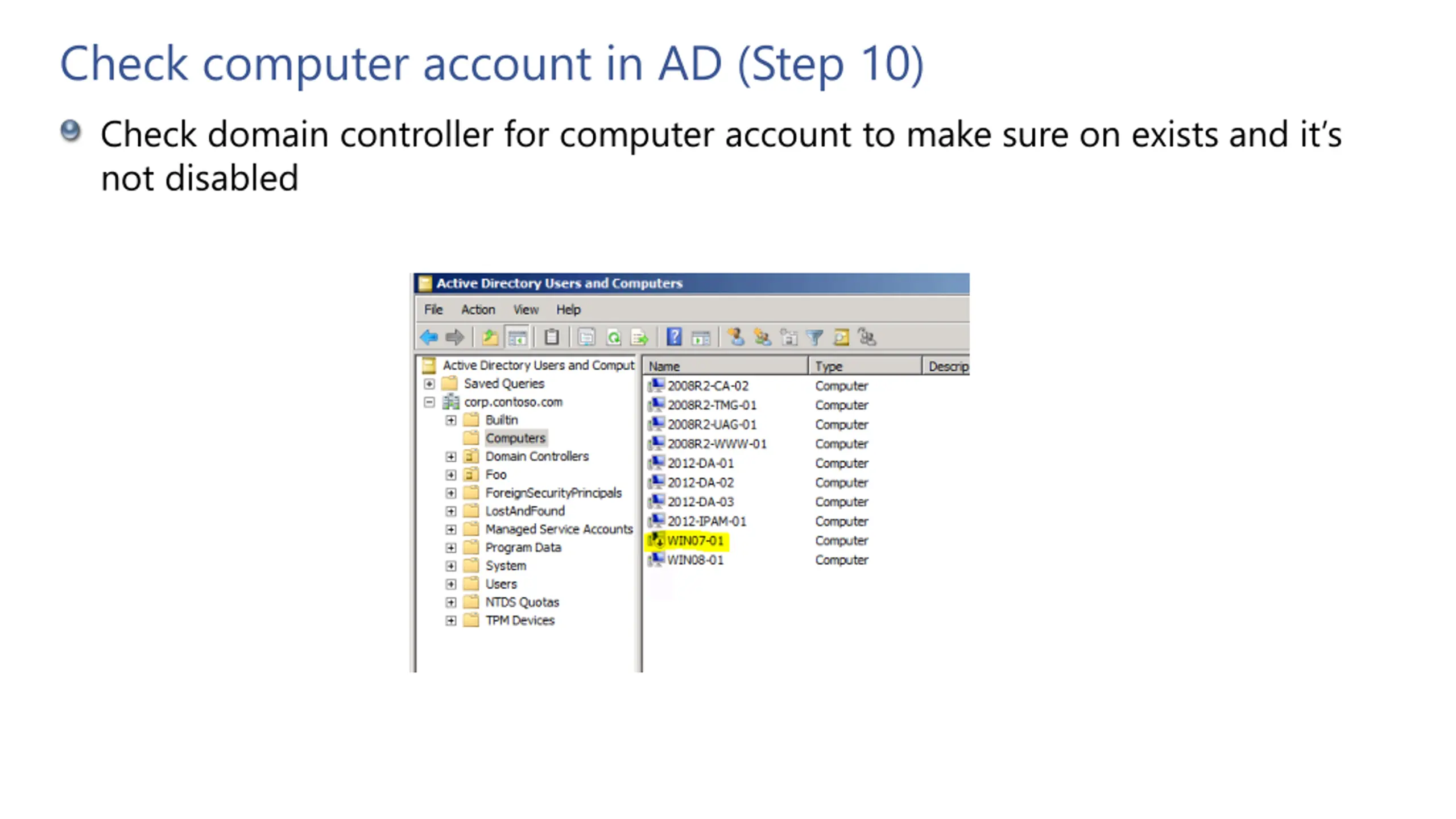Select the 2012-DA-01 computer row
The width and height of the screenshot is (1456, 819).
pyautogui.click(x=759, y=463)
